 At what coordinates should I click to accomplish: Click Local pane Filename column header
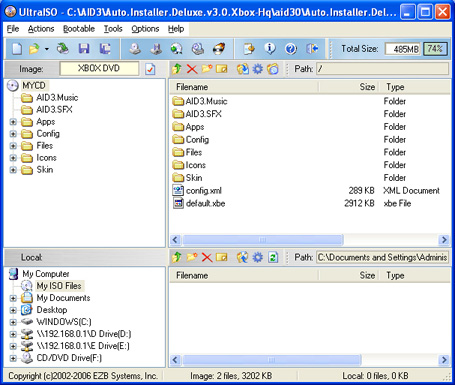[x=244, y=275]
